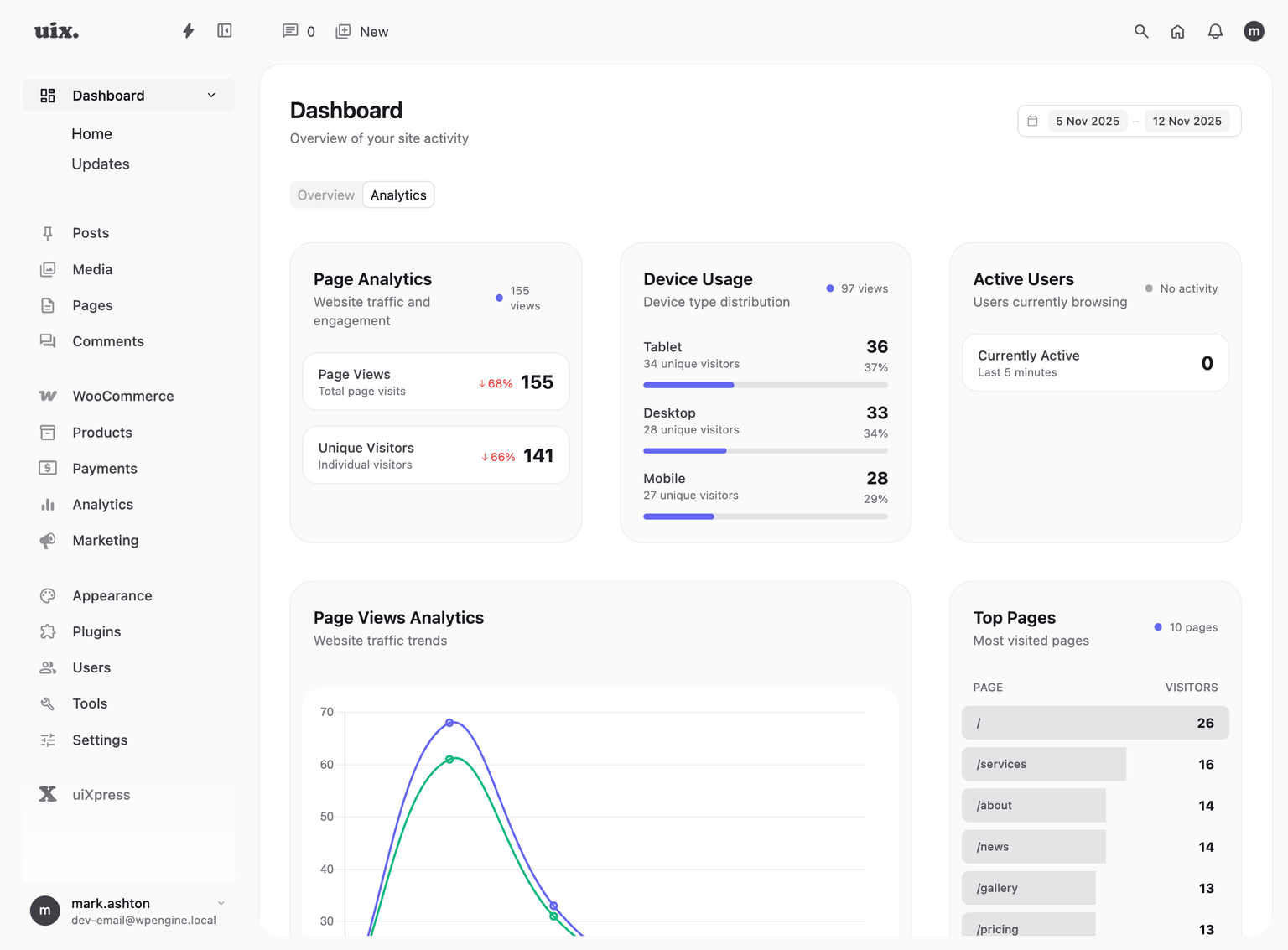Open the Plugins page

click(96, 631)
